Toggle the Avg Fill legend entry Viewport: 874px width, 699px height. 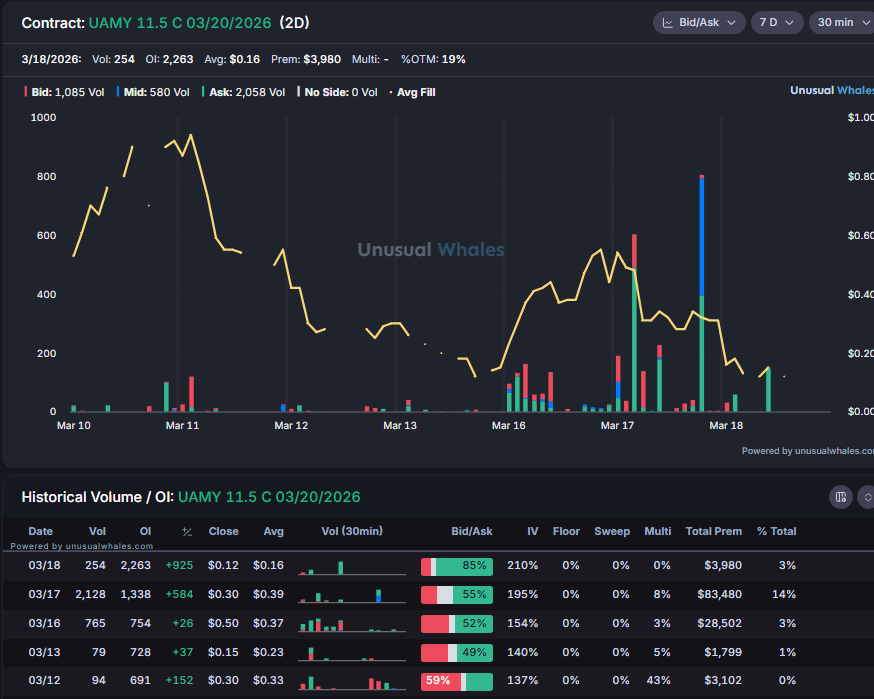tap(412, 92)
